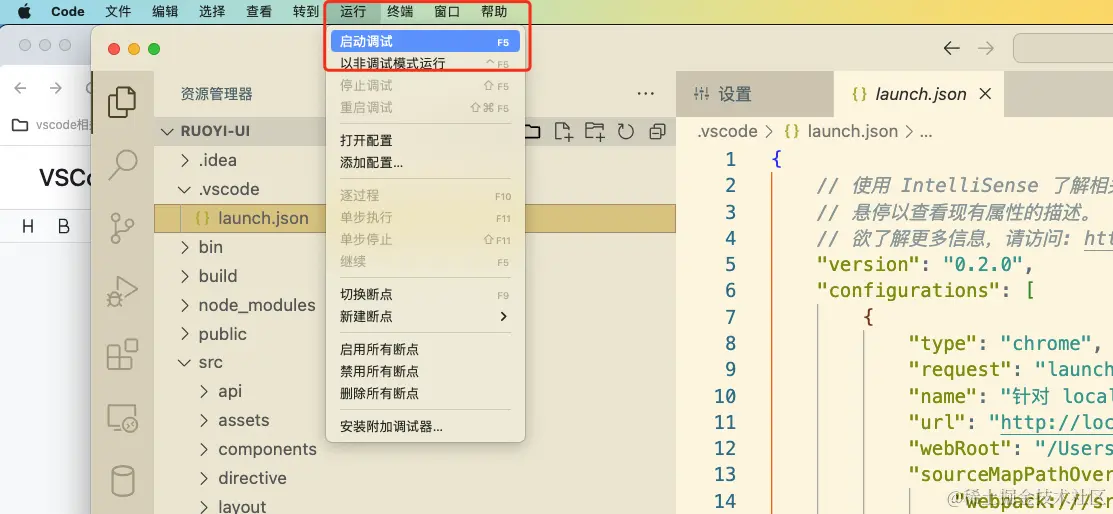The image size is (1113, 514).
Task: Open the 选择 menu
Action: pyautogui.click(x=212, y=11)
